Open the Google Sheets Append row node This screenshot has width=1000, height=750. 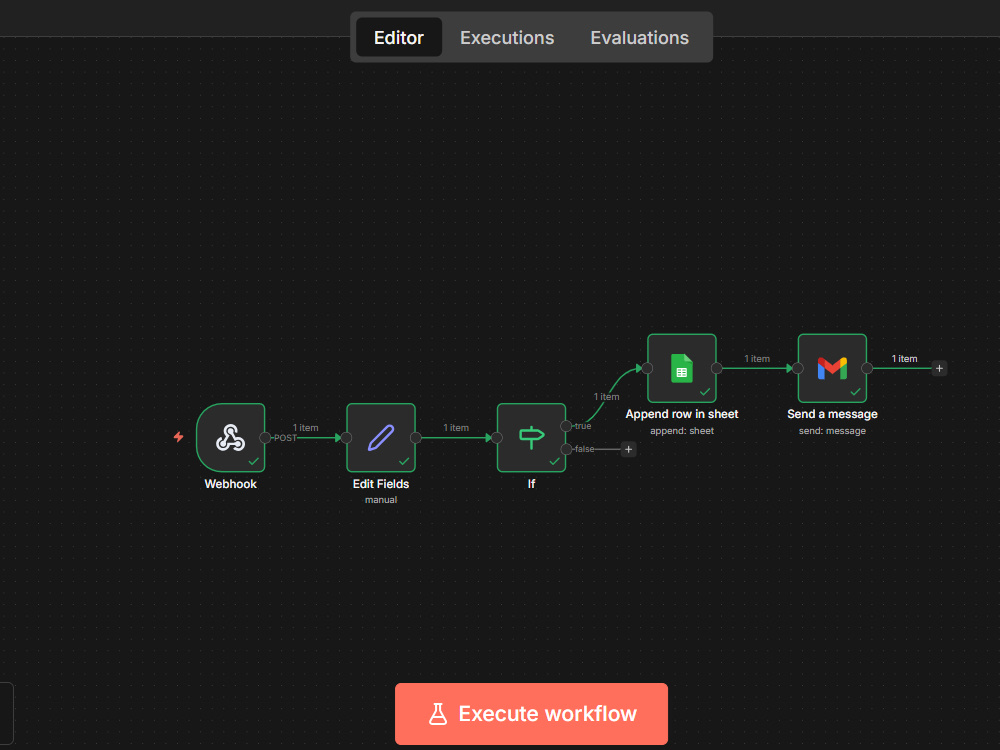point(682,368)
